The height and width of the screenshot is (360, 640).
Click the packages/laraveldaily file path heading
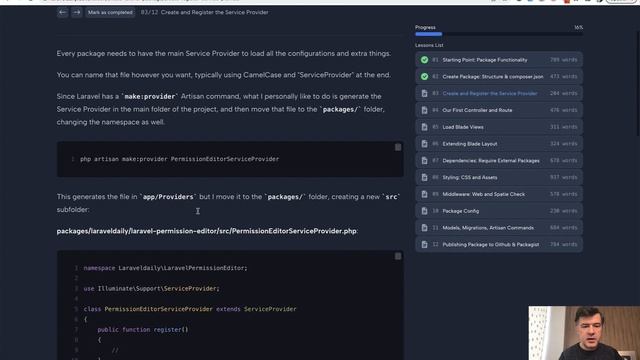pos(207,231)
